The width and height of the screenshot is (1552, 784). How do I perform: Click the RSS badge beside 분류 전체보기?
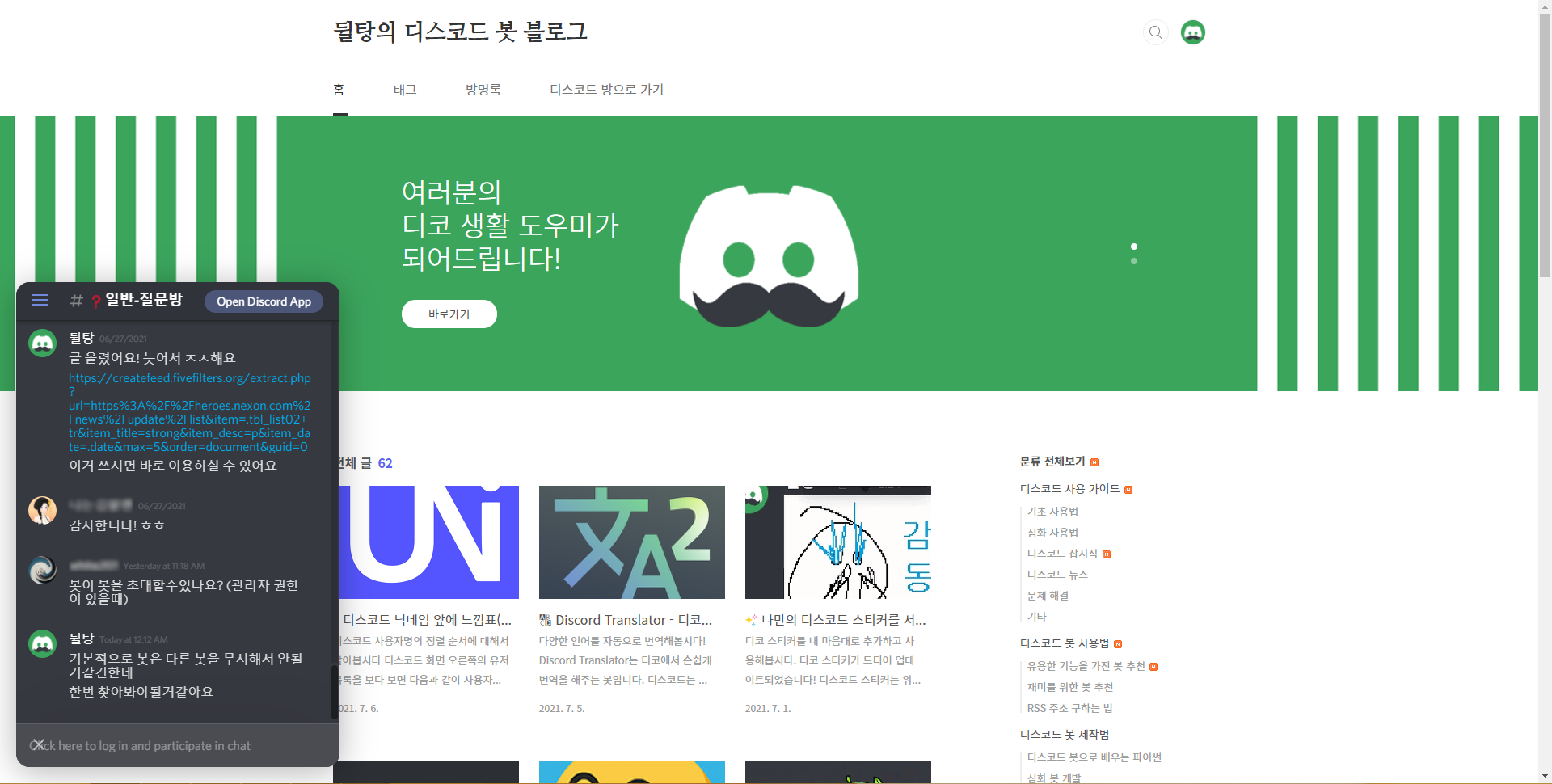[1094, 462]
